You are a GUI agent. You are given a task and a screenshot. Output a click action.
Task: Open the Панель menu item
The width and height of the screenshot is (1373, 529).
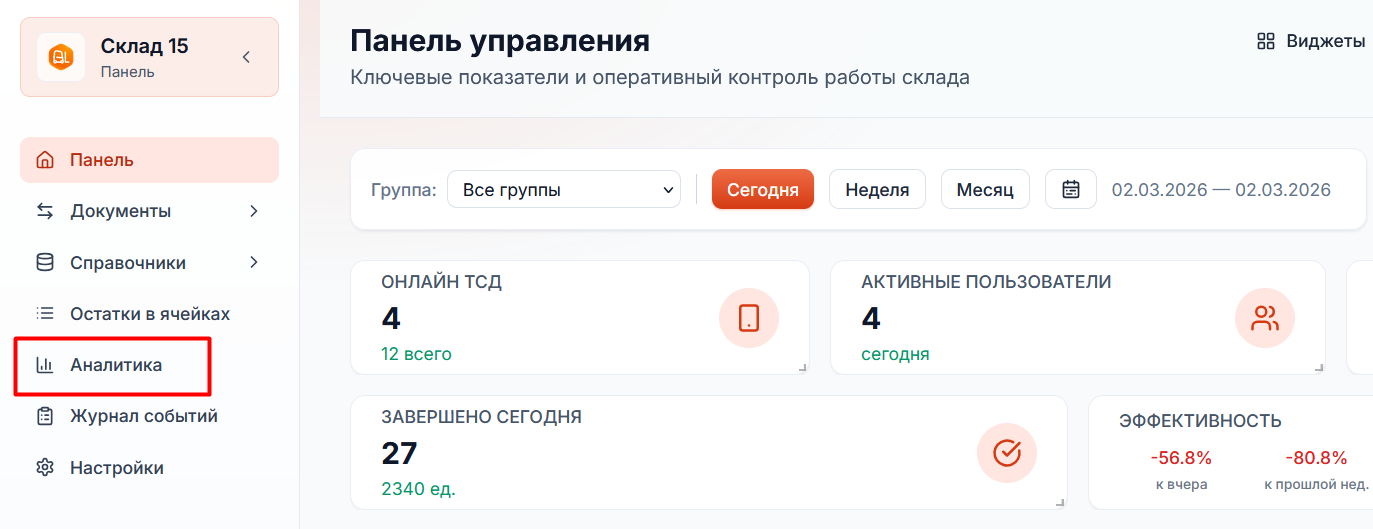point(149,160)
